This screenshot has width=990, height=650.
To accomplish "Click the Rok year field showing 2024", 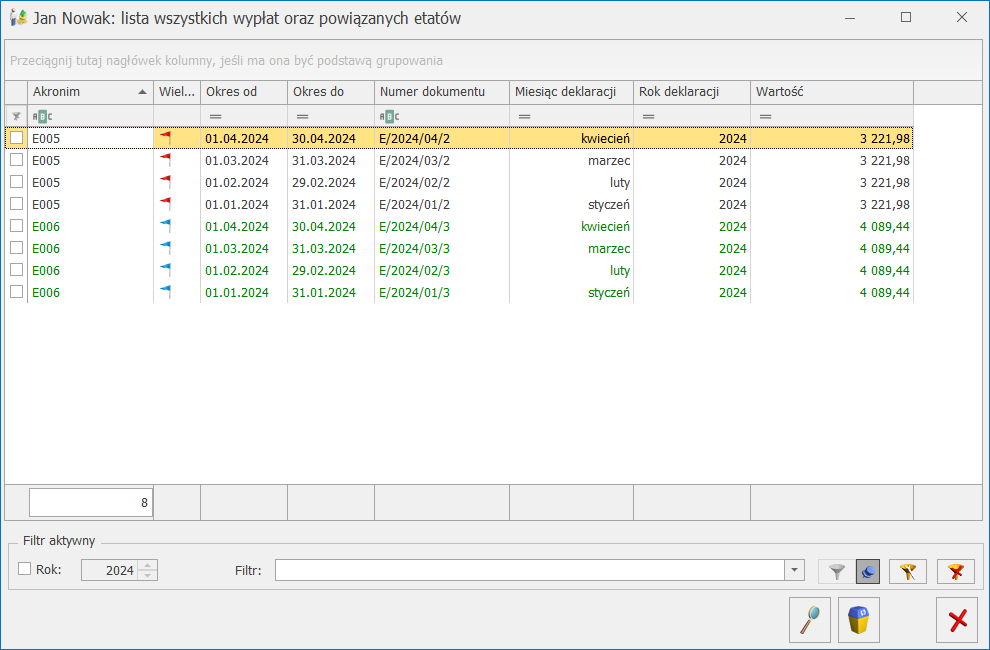I will point(110,570).
